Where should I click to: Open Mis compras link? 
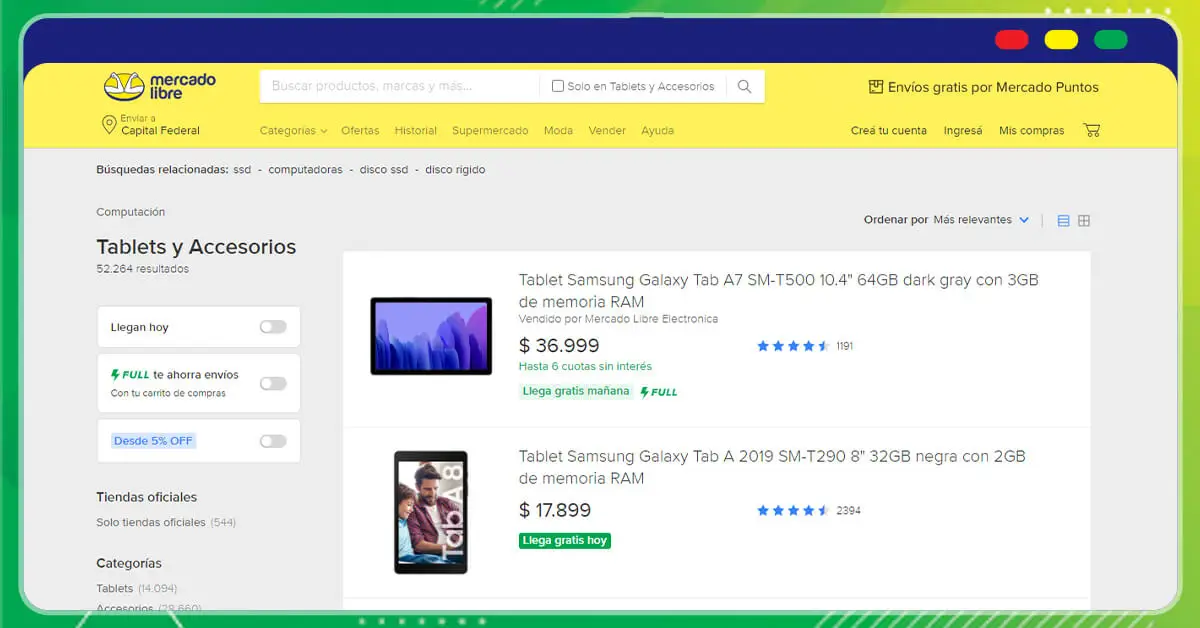coord(1032,131)
